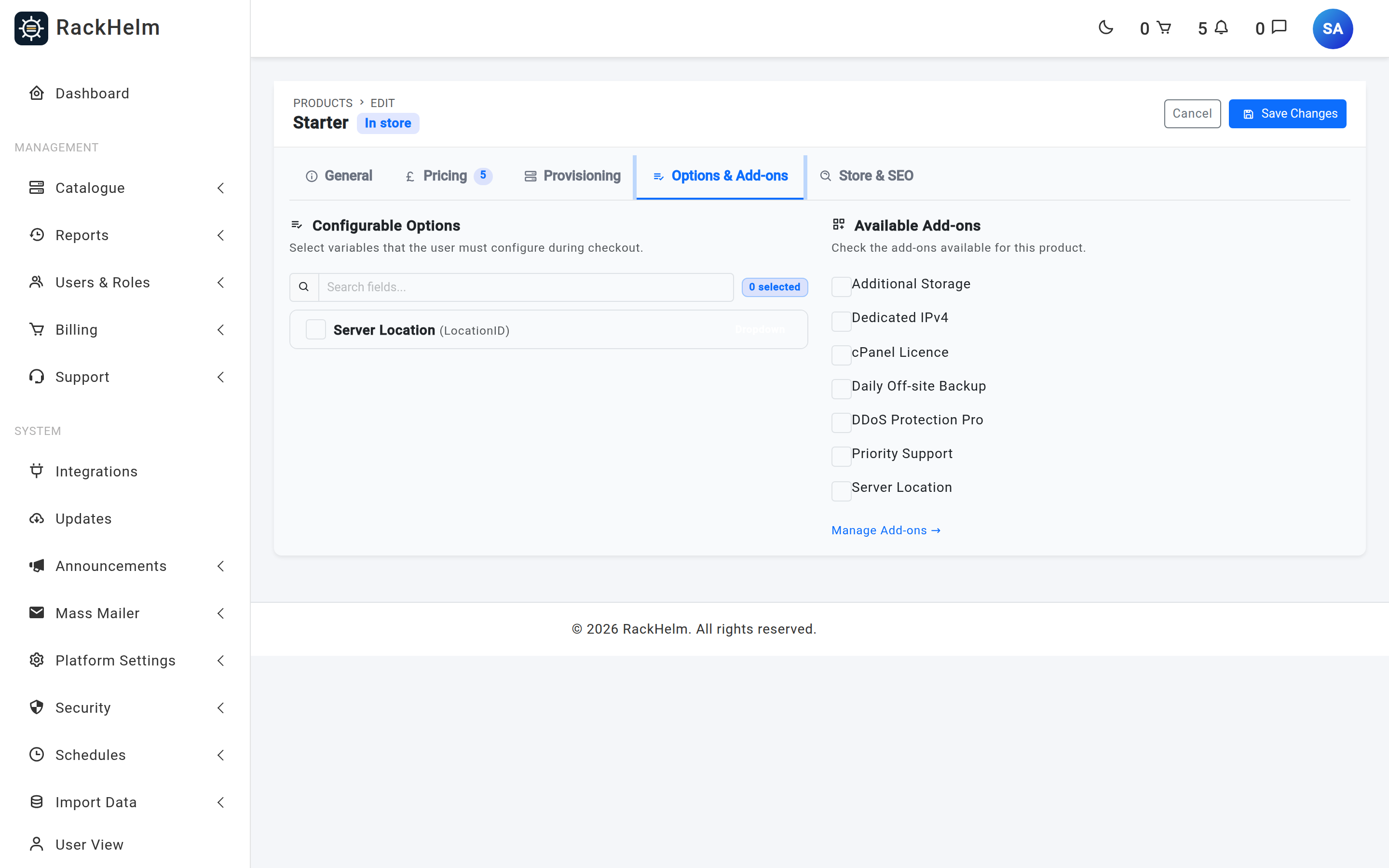Check the Server Location (LocationID) option
Image resolution: width=1389 pixels, height=868 pixels.
316,329
